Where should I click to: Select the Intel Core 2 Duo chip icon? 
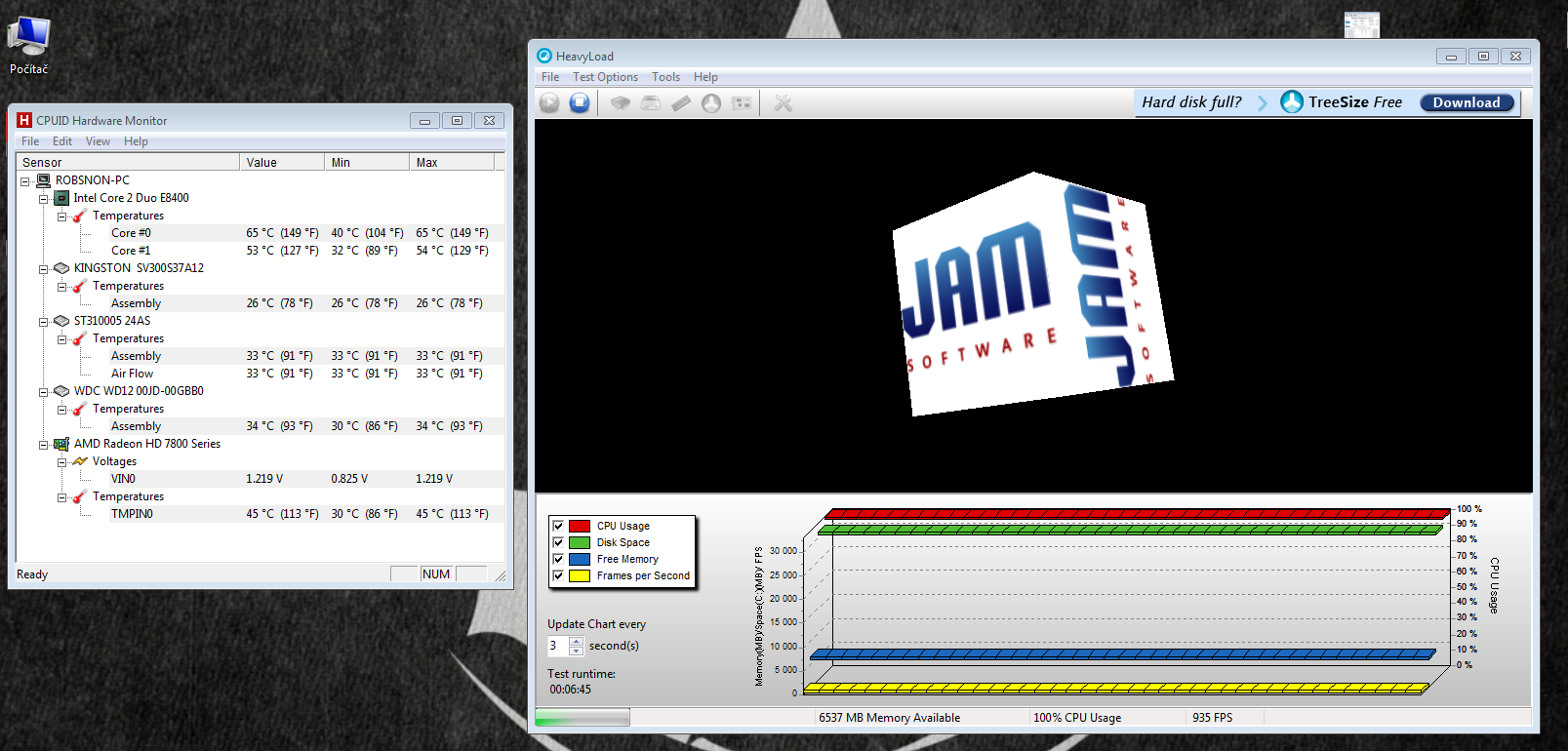pos(61,198)
